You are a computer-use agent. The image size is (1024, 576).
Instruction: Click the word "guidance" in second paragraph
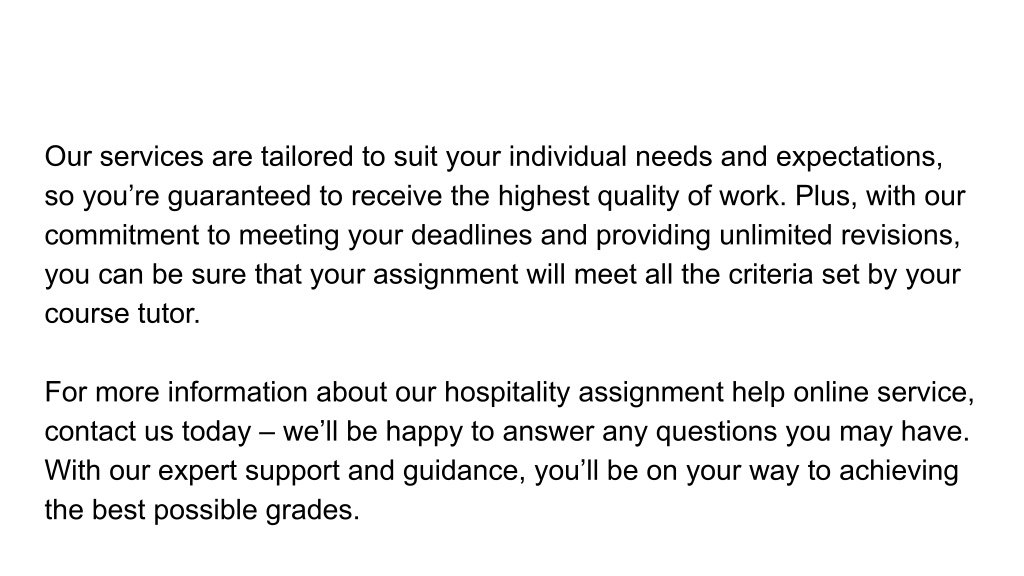463,472
